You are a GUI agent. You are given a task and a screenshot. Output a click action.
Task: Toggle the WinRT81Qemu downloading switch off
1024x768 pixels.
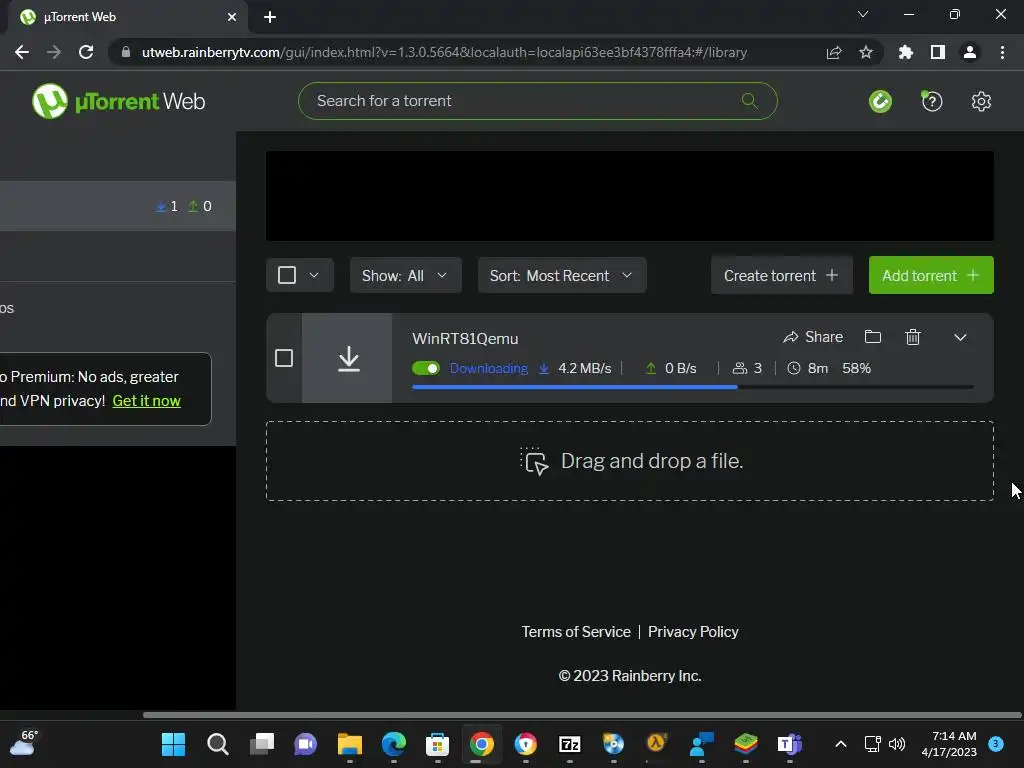pos(426,368)
